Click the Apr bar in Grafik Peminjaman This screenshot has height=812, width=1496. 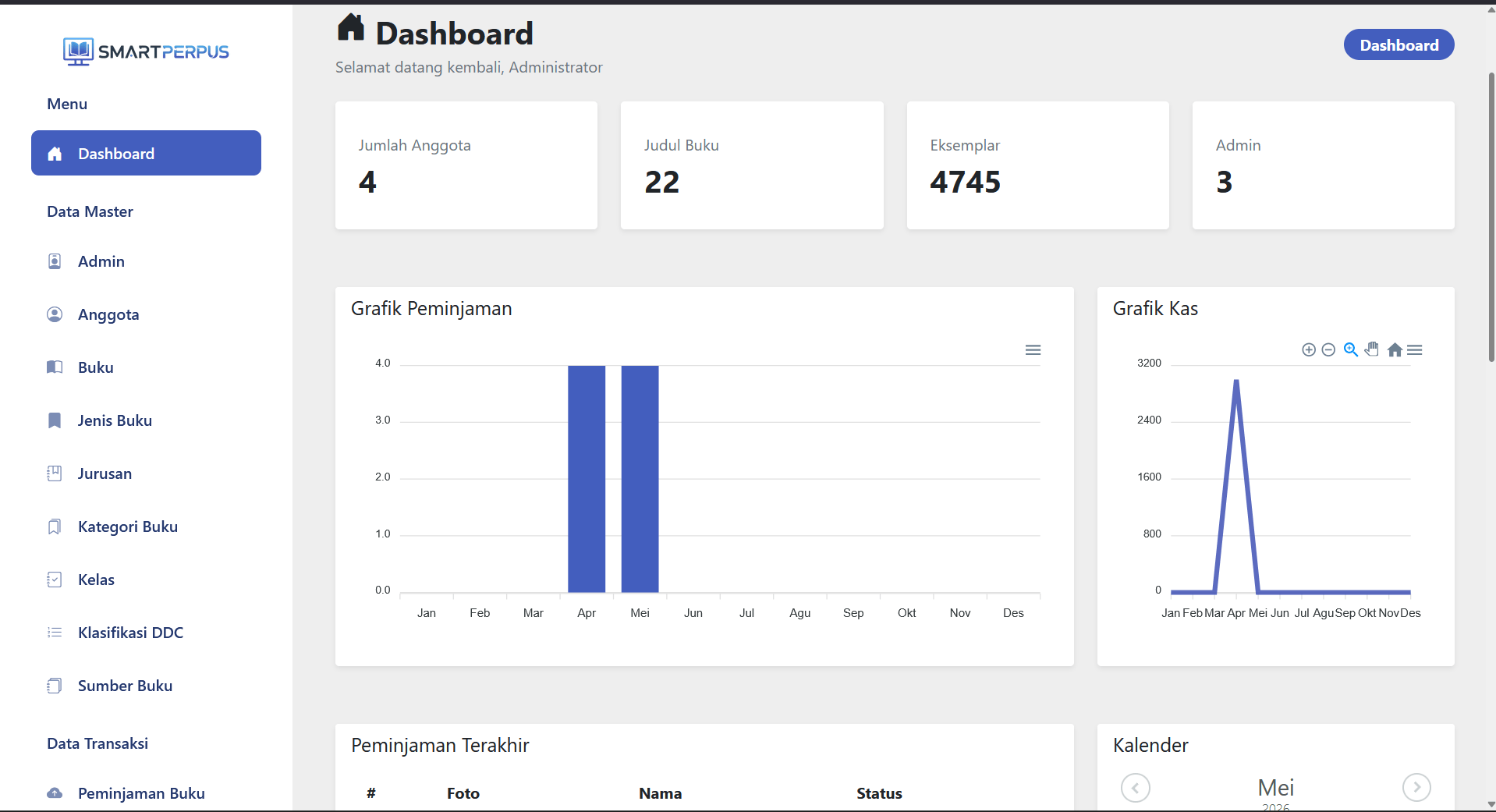[587, 479]
